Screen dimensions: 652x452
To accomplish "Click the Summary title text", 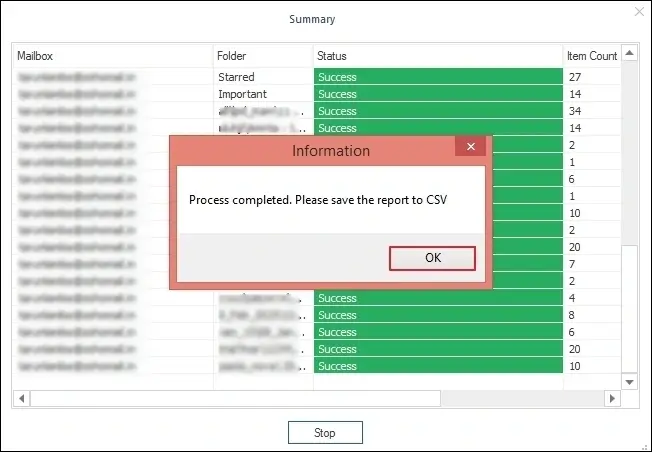I will coord(312,19).
